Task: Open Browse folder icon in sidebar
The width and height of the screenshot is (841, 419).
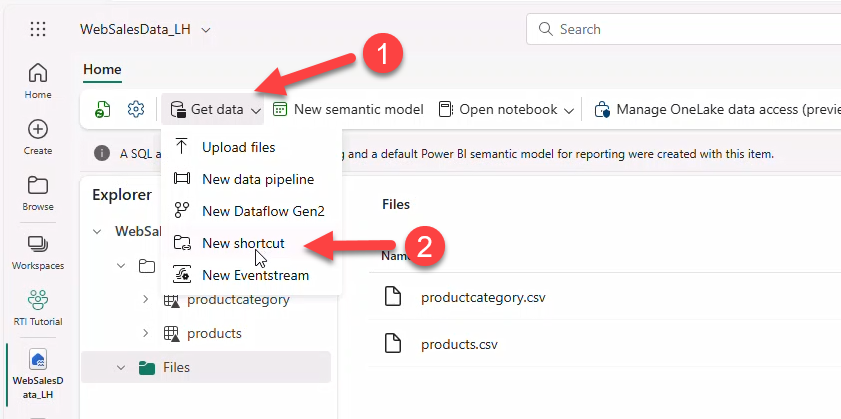Action: click(x=38, y=192)
